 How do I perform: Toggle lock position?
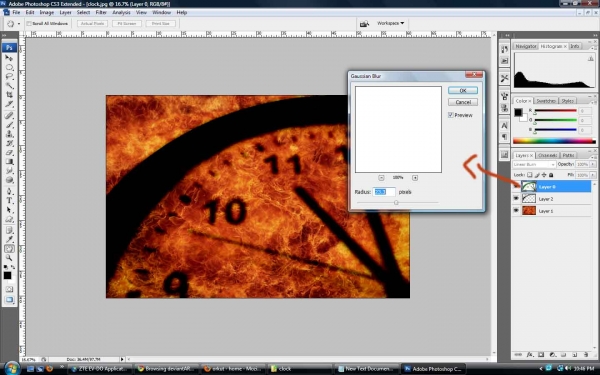pos(544,175)
